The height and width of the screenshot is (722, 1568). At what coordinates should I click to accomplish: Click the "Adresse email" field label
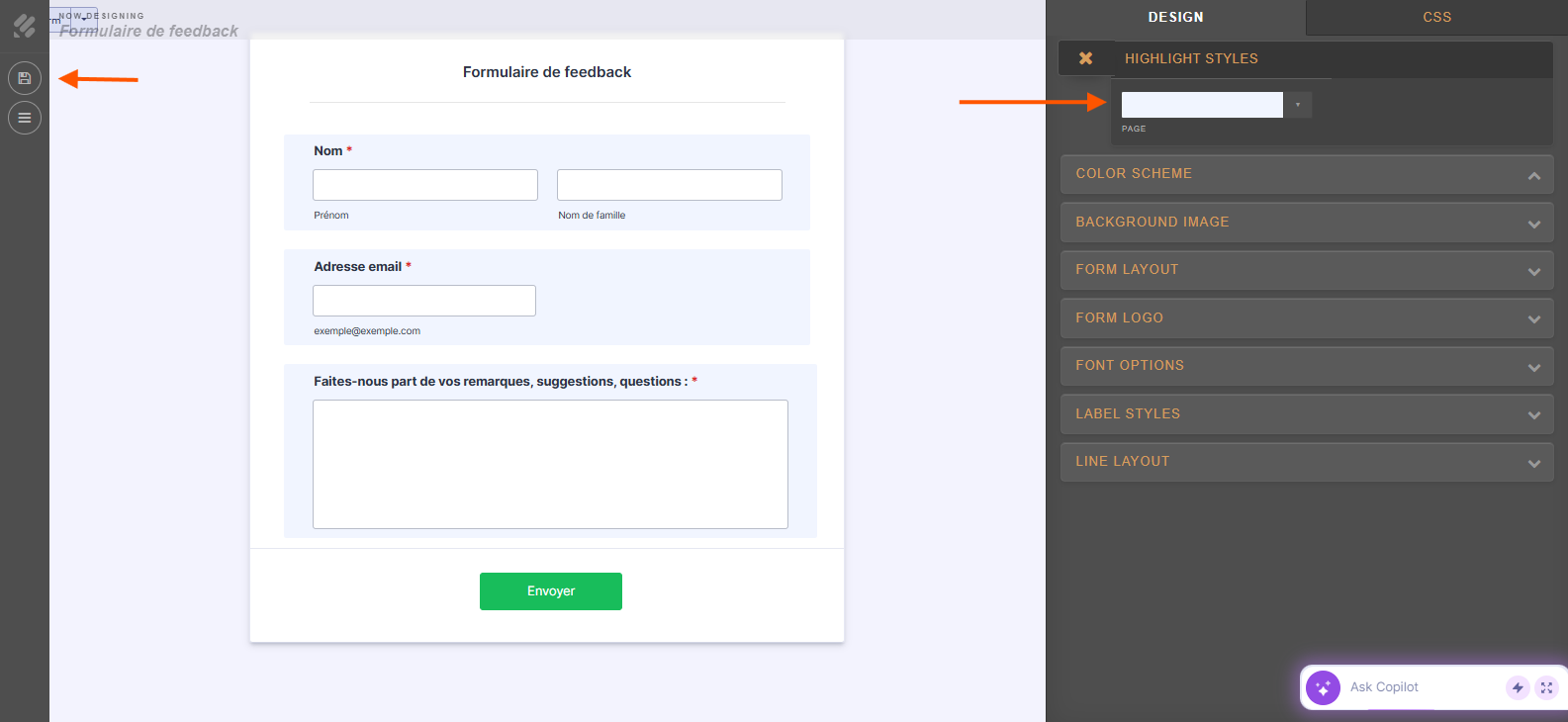tap(358, 267)
